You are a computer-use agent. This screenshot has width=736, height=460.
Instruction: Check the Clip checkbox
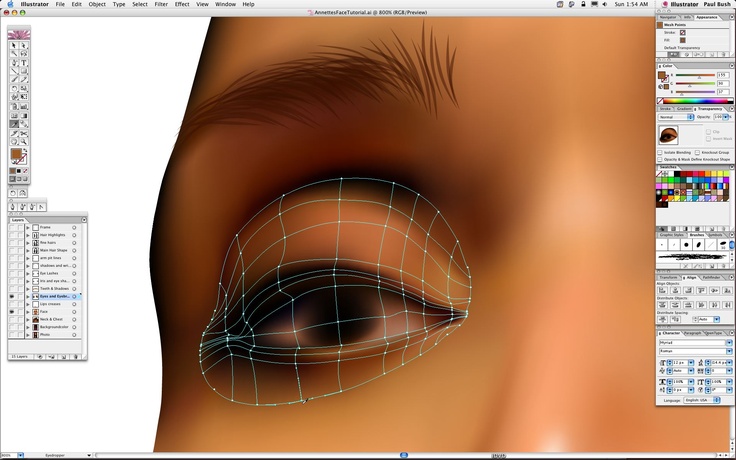pyautogui.click(x=708, y=132)
